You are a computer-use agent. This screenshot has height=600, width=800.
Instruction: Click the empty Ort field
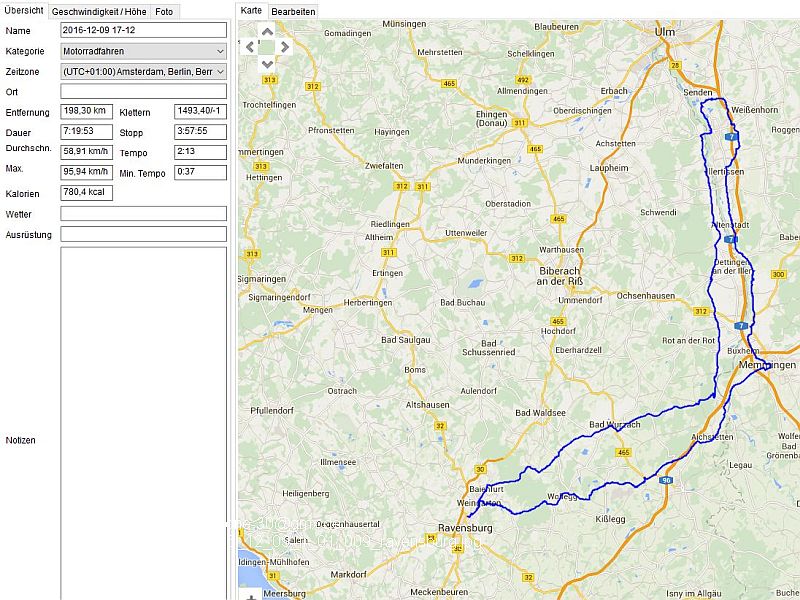coord(143,91)
